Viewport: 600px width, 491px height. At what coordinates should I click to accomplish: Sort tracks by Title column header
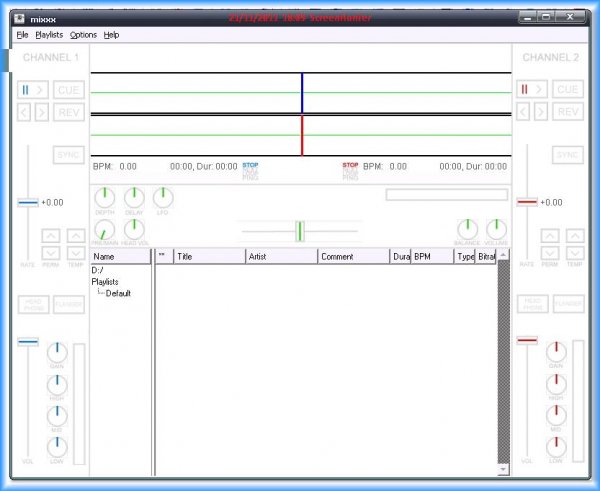tap(209, 256)
